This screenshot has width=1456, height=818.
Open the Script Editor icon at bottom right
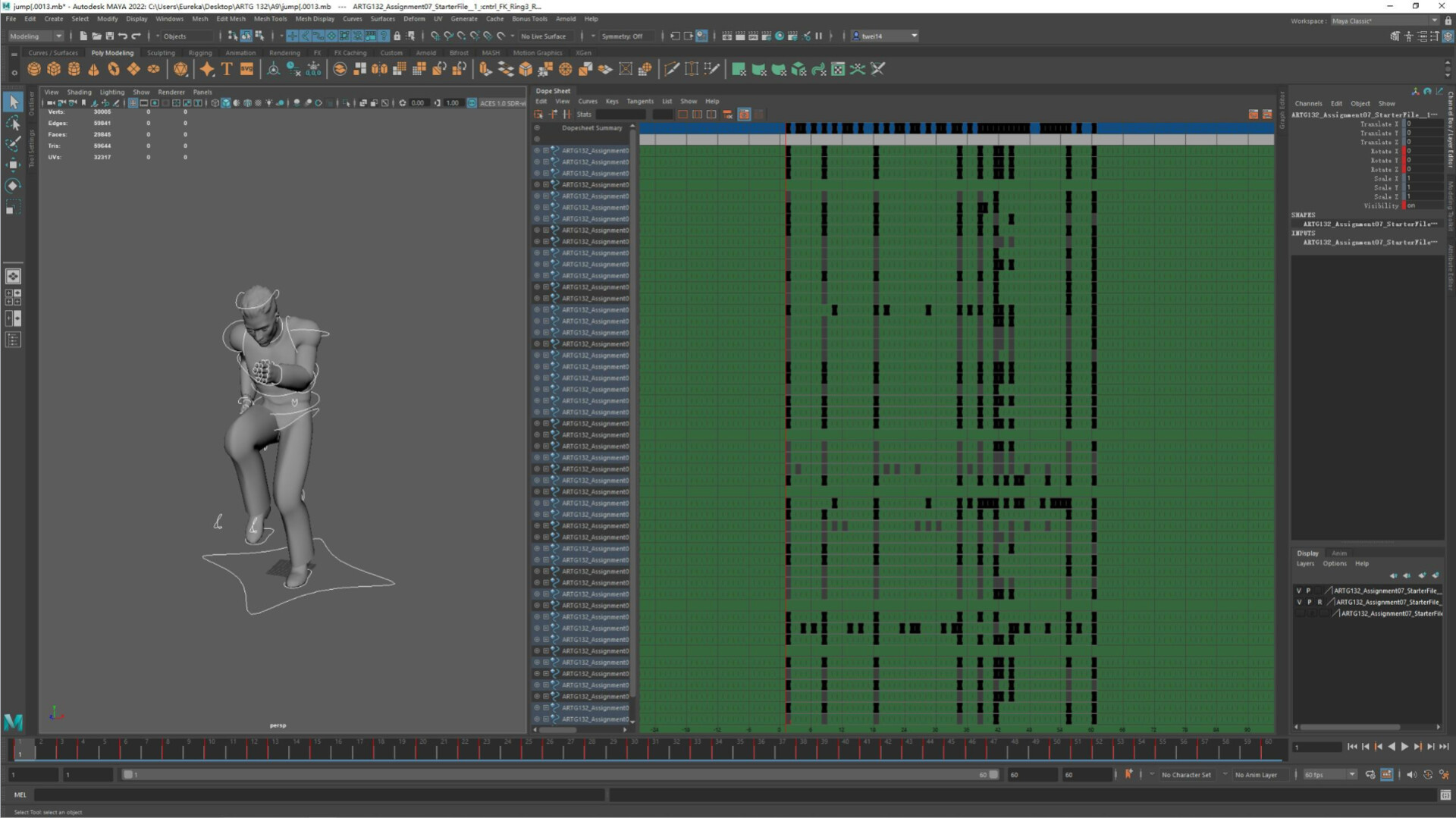click(1445, 794)
